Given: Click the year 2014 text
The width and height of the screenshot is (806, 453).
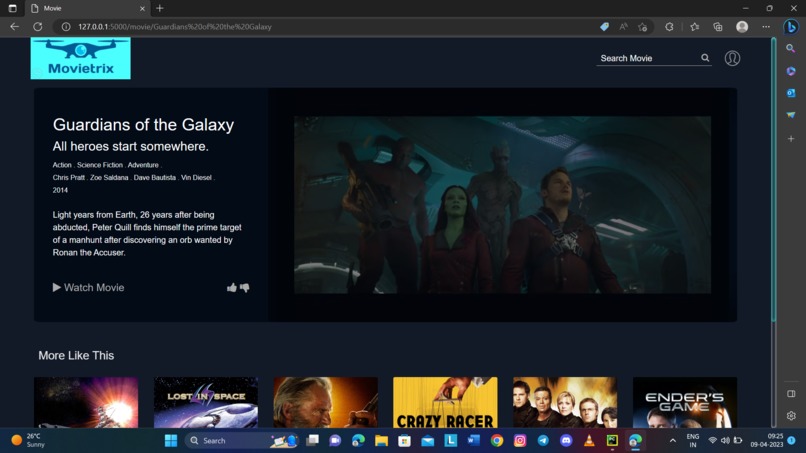Looking at the screenshot, I should coord(60,190).
